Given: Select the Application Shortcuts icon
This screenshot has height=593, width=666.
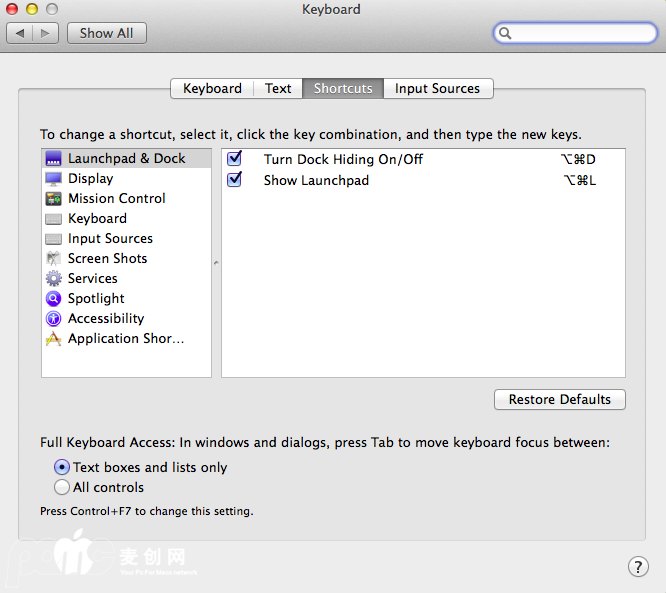Looking at the screenshot, I should 54,339.
